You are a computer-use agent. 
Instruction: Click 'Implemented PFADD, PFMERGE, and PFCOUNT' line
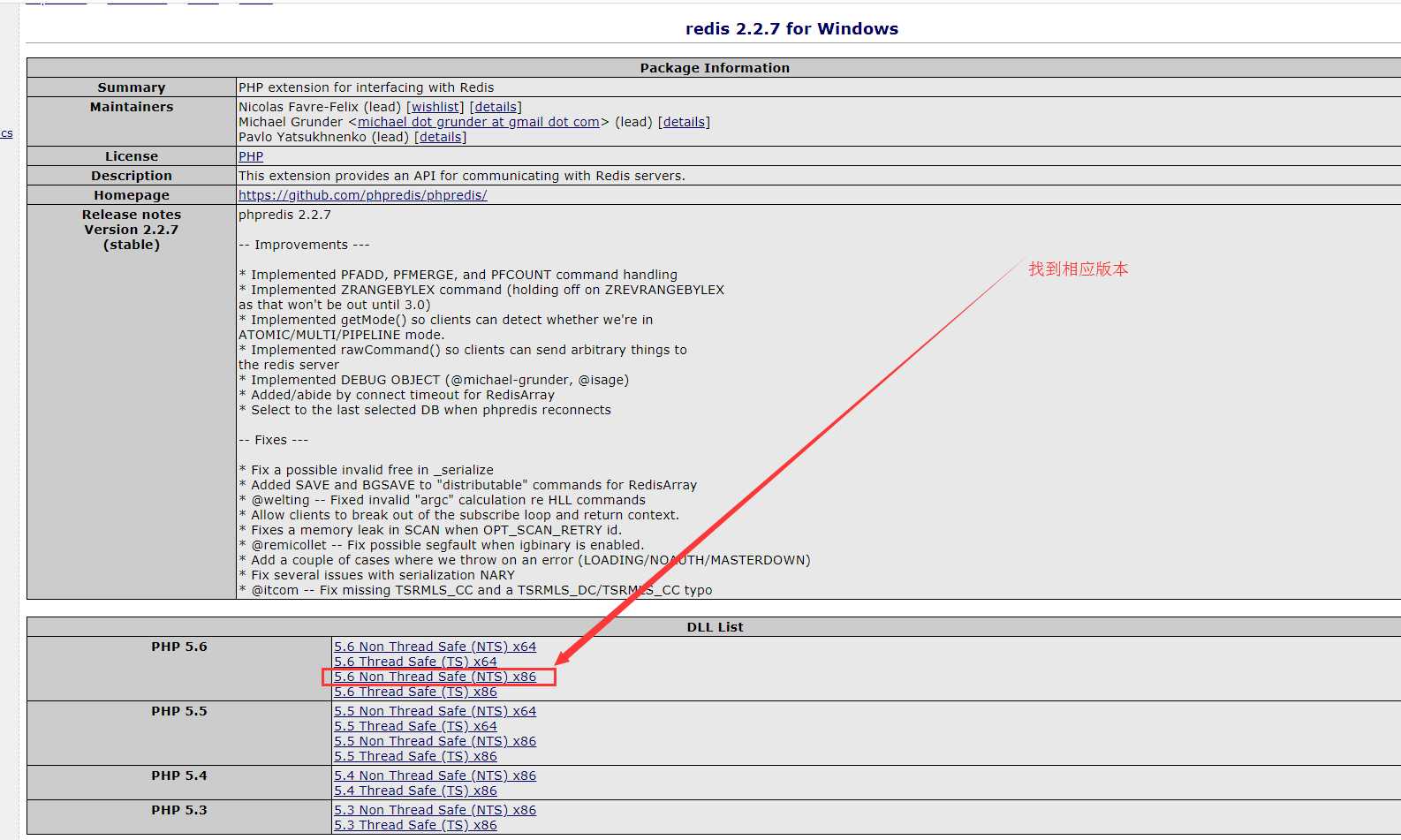point(458,275)
